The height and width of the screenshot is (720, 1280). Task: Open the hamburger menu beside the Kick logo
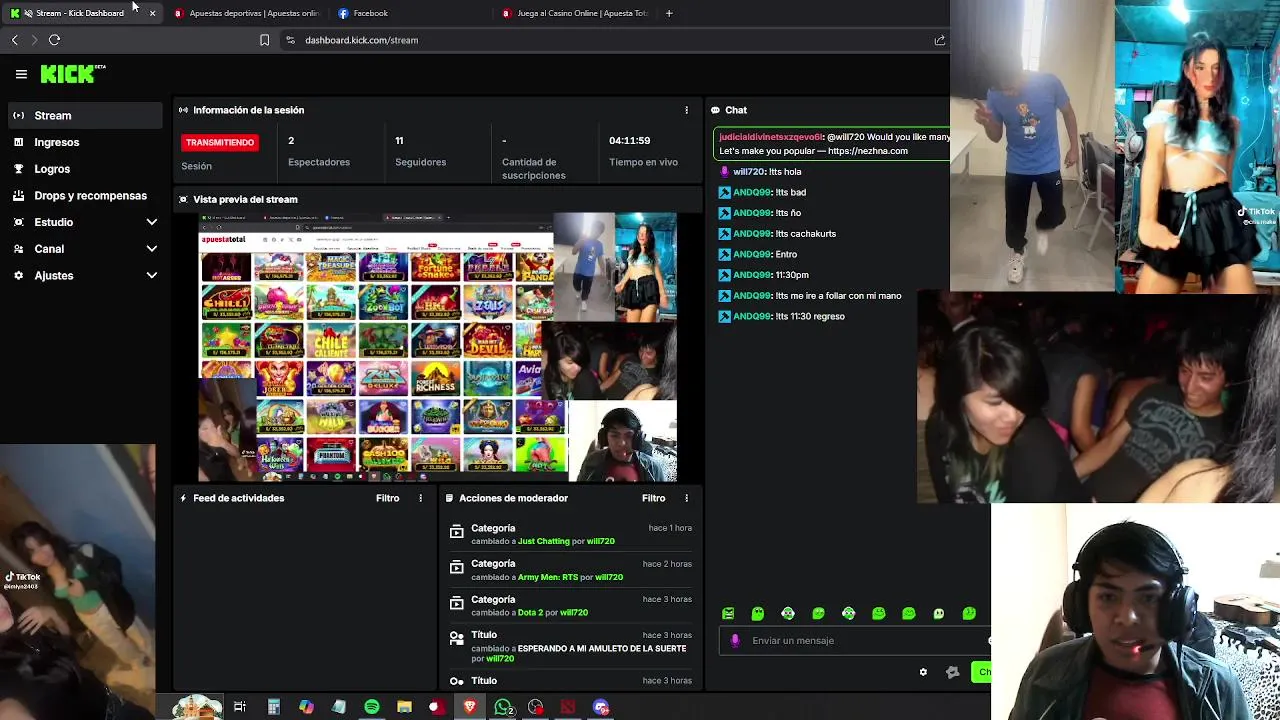(21, 74)
